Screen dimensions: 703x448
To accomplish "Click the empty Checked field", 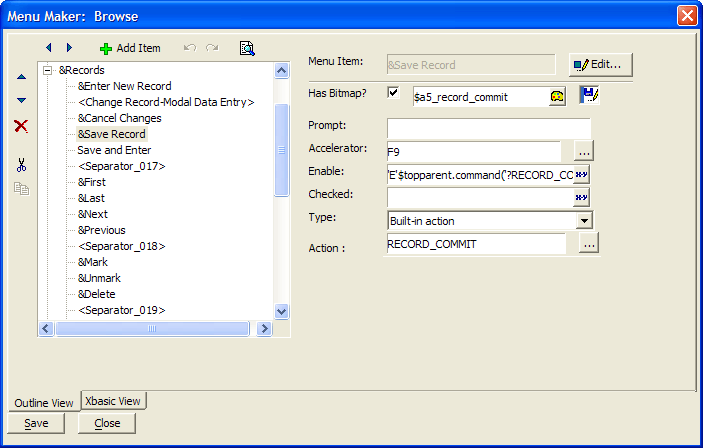I will (x=480, y=197).
